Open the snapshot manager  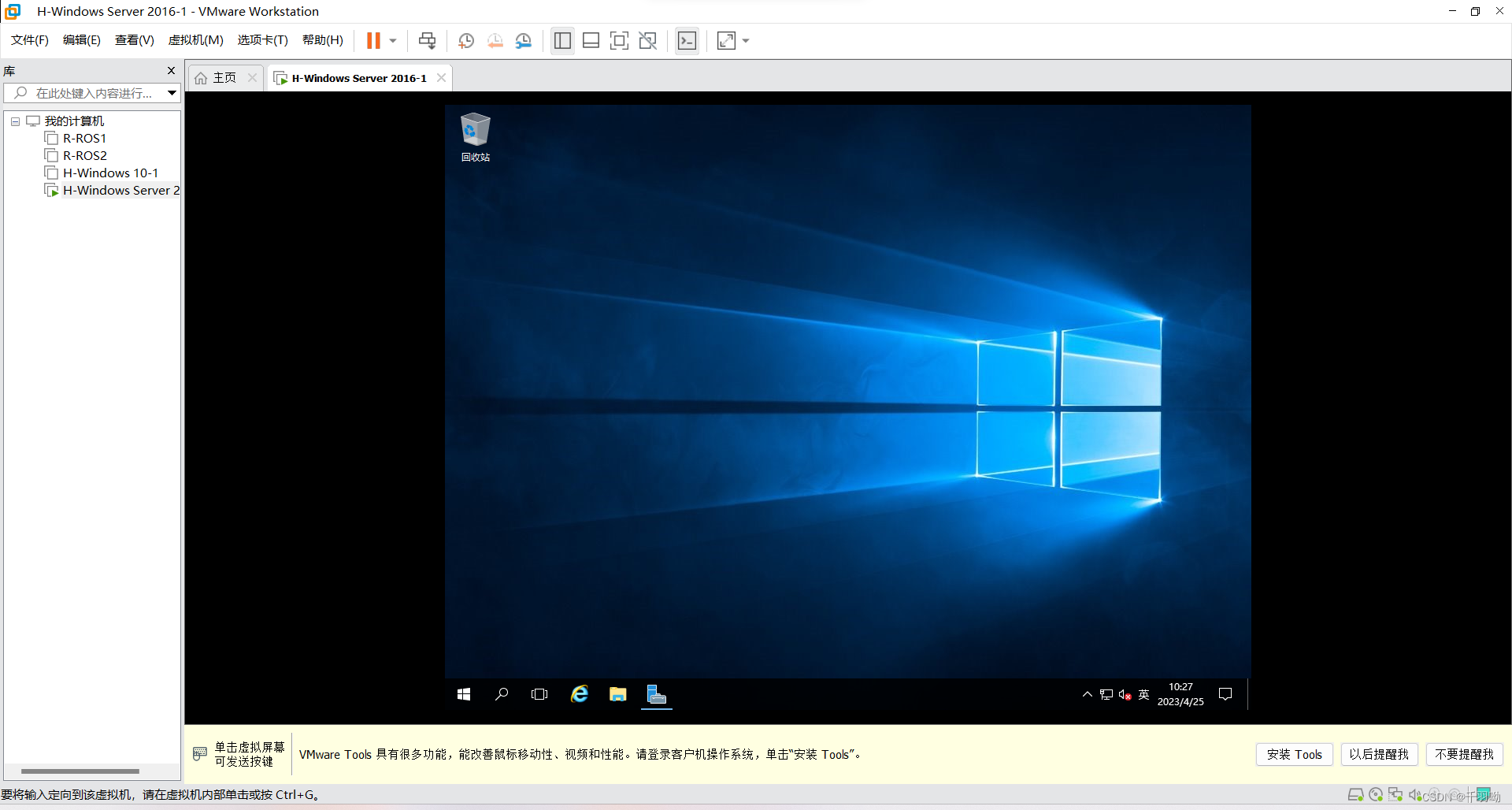point(524,40)
